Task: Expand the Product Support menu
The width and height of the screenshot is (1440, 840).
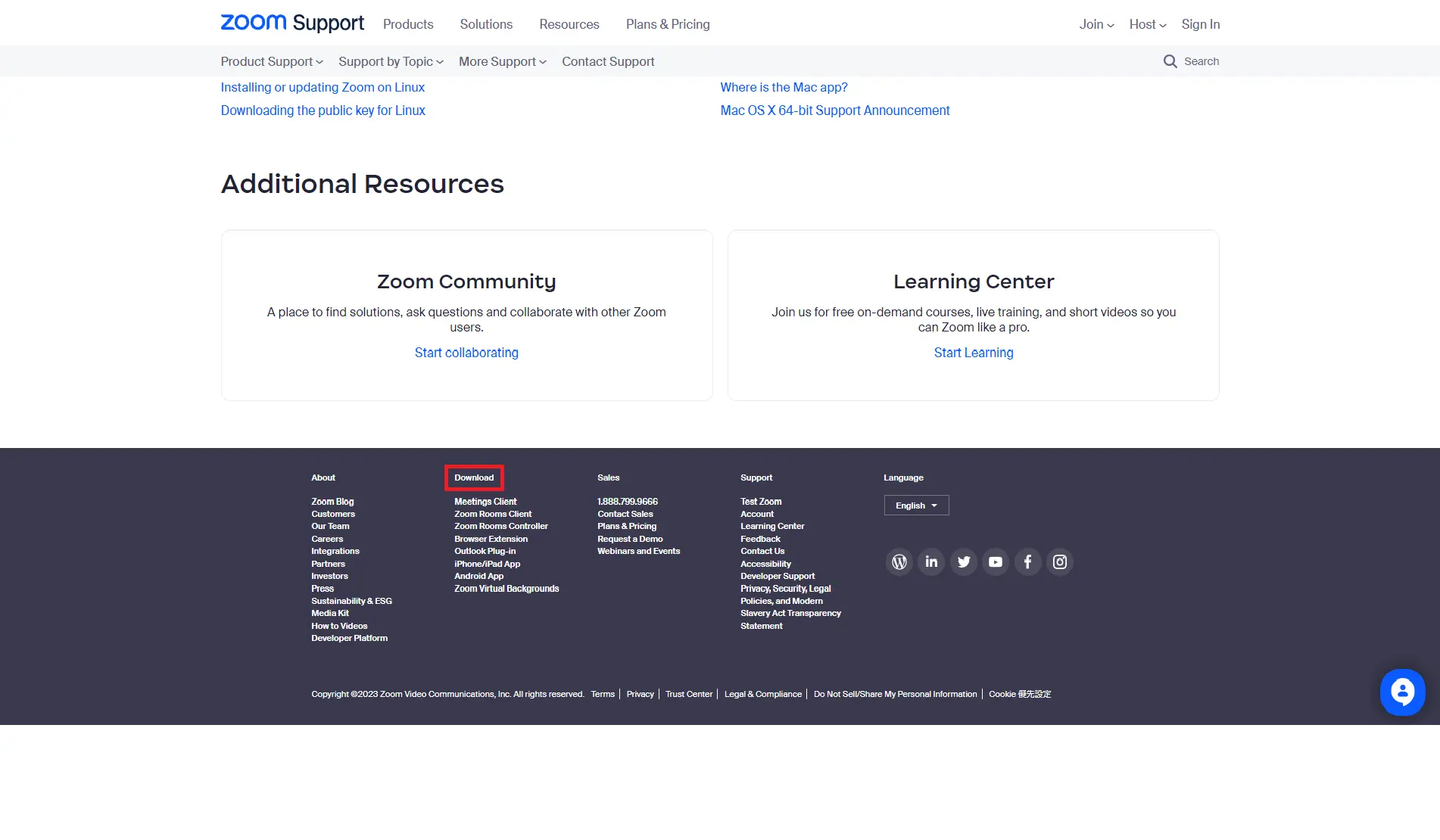Action: pyautogui.click(x=272, y=61)
